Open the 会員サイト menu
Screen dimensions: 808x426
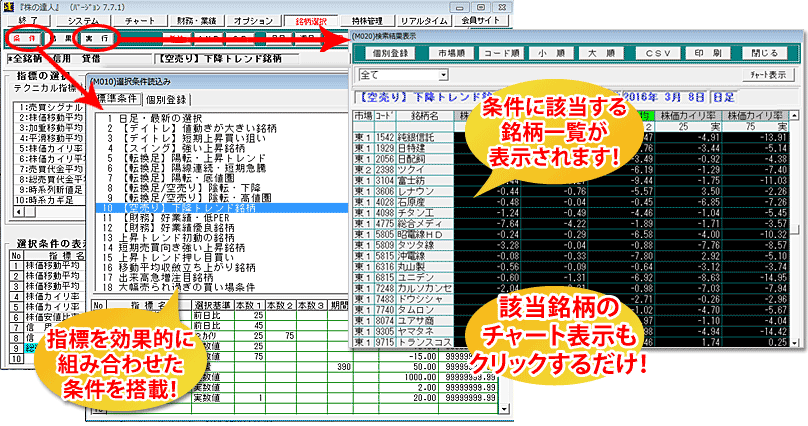pos(481,21)
